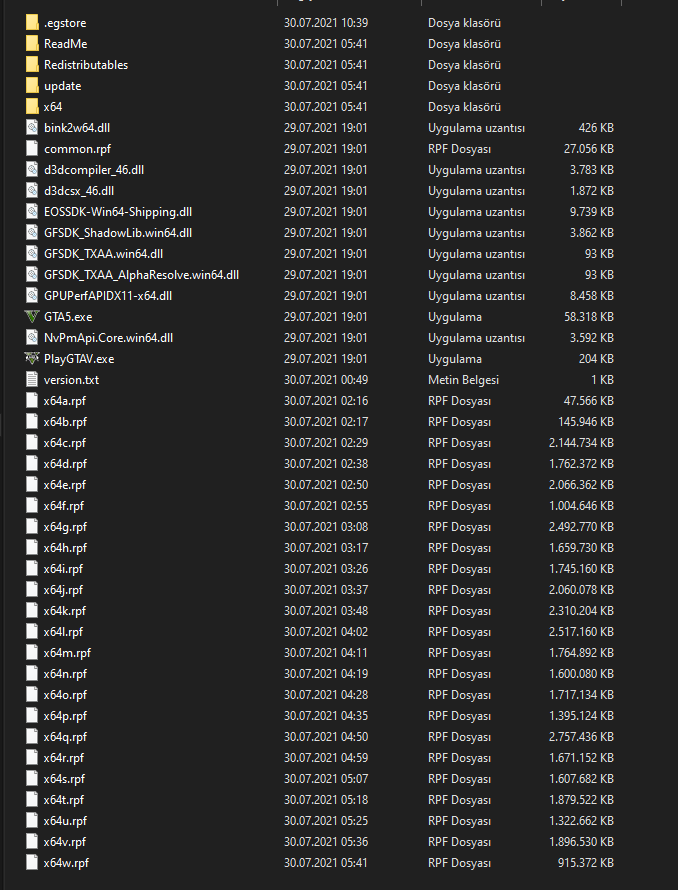Select the PlayGTAV.exe application icon
The image size is (678, 890).
(32, 359)
